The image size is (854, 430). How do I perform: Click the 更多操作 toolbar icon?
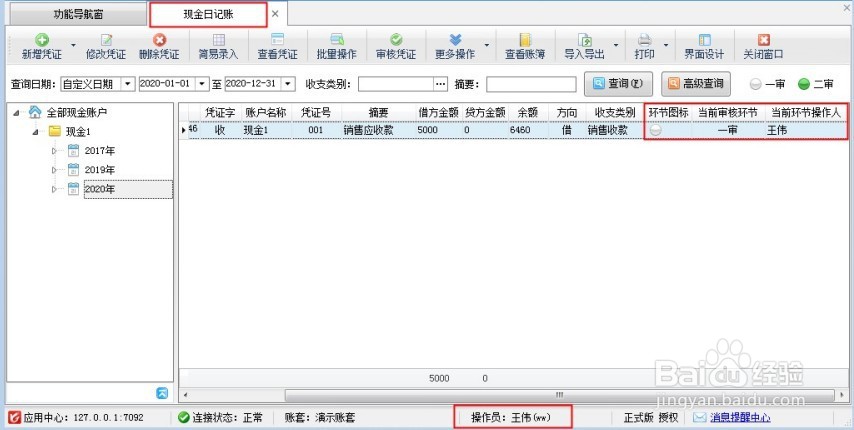click(455, 40)
